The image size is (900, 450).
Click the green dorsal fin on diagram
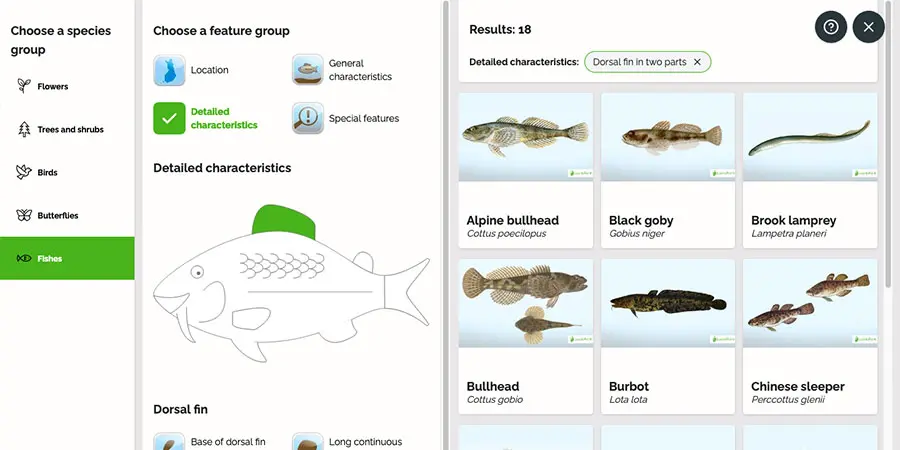tap(284, 222)
